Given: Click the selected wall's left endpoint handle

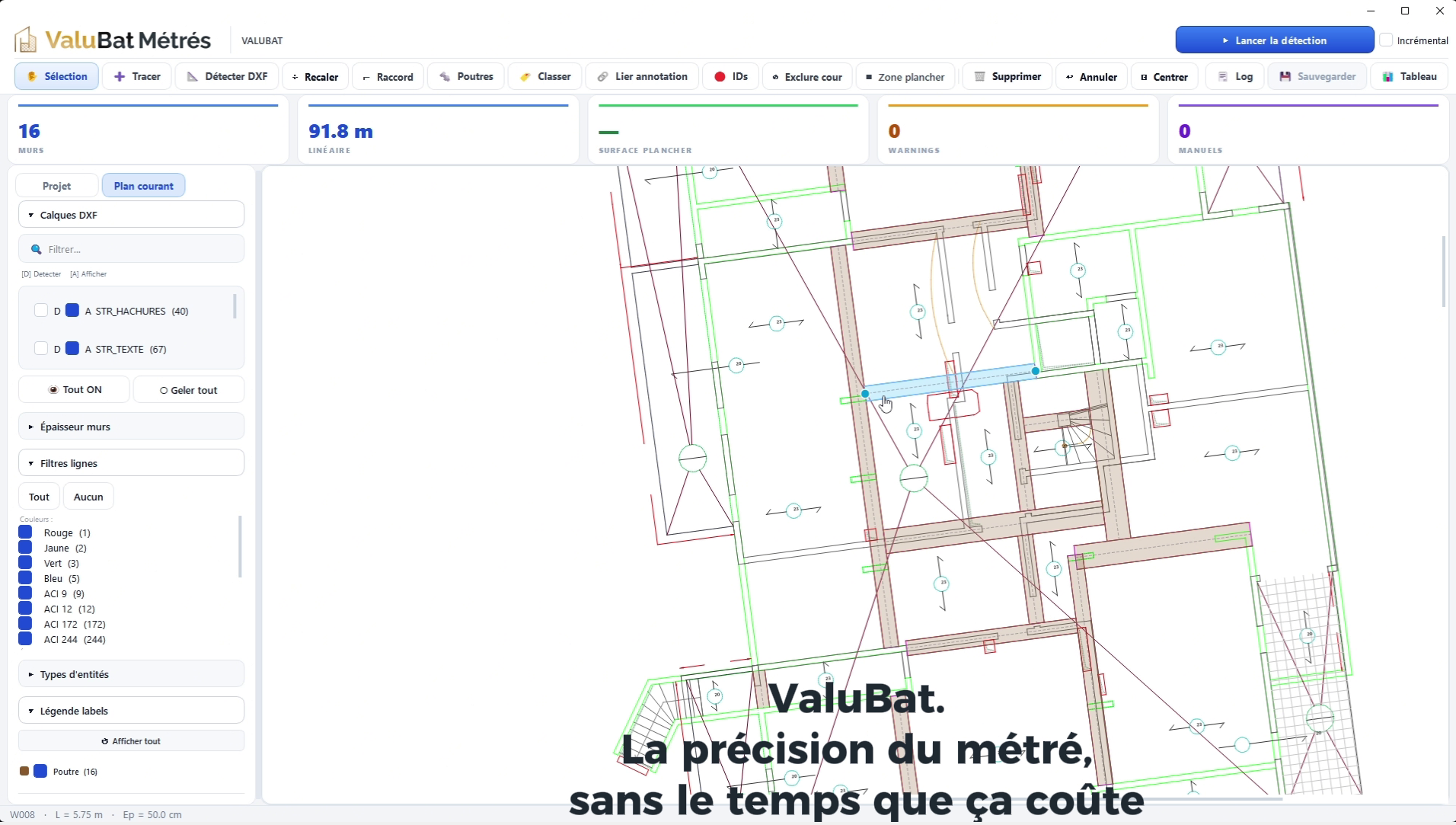Looking at the screenshot, I should [x=865, y=394].
